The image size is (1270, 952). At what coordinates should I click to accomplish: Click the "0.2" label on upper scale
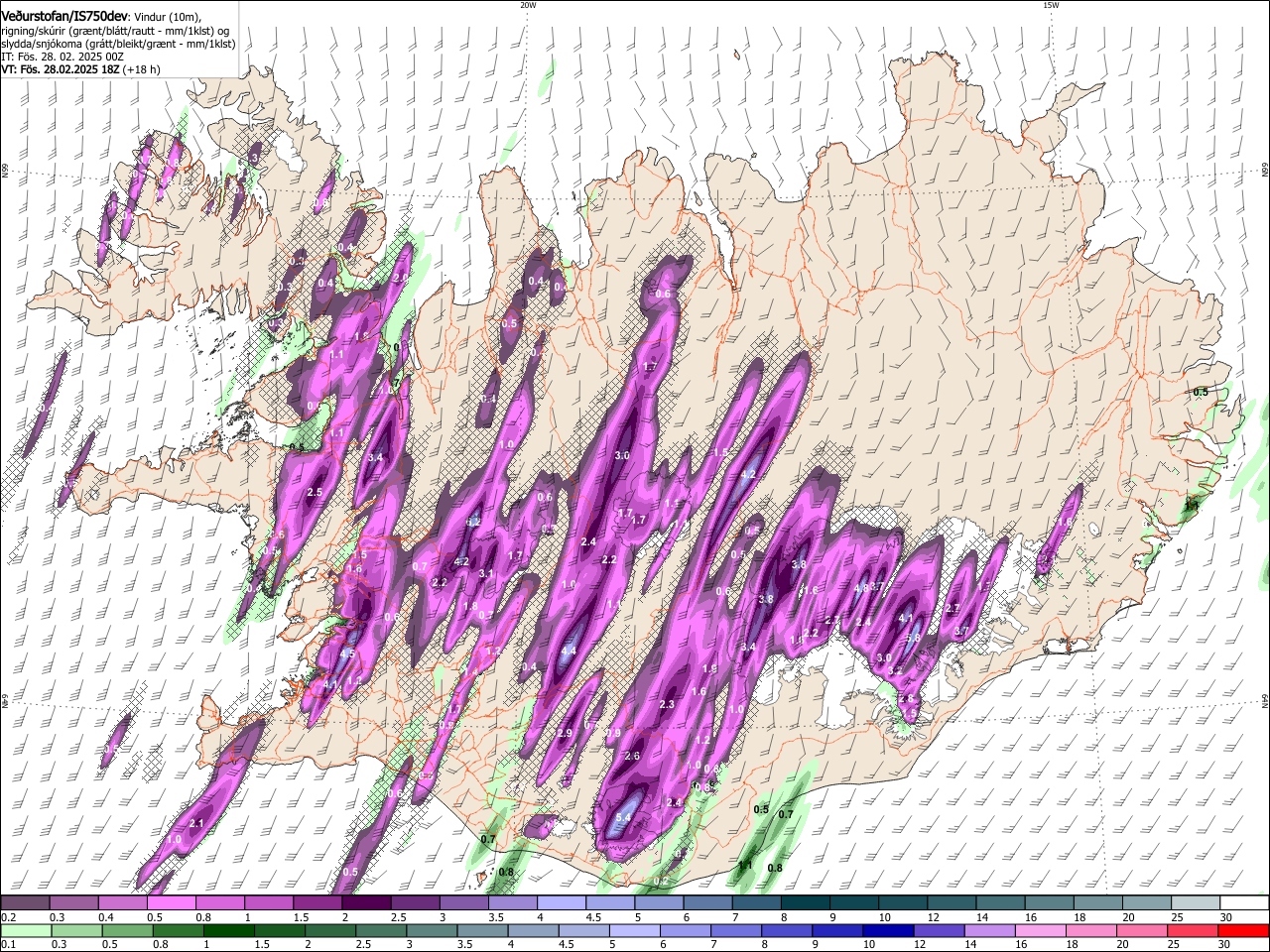(8, 917)
